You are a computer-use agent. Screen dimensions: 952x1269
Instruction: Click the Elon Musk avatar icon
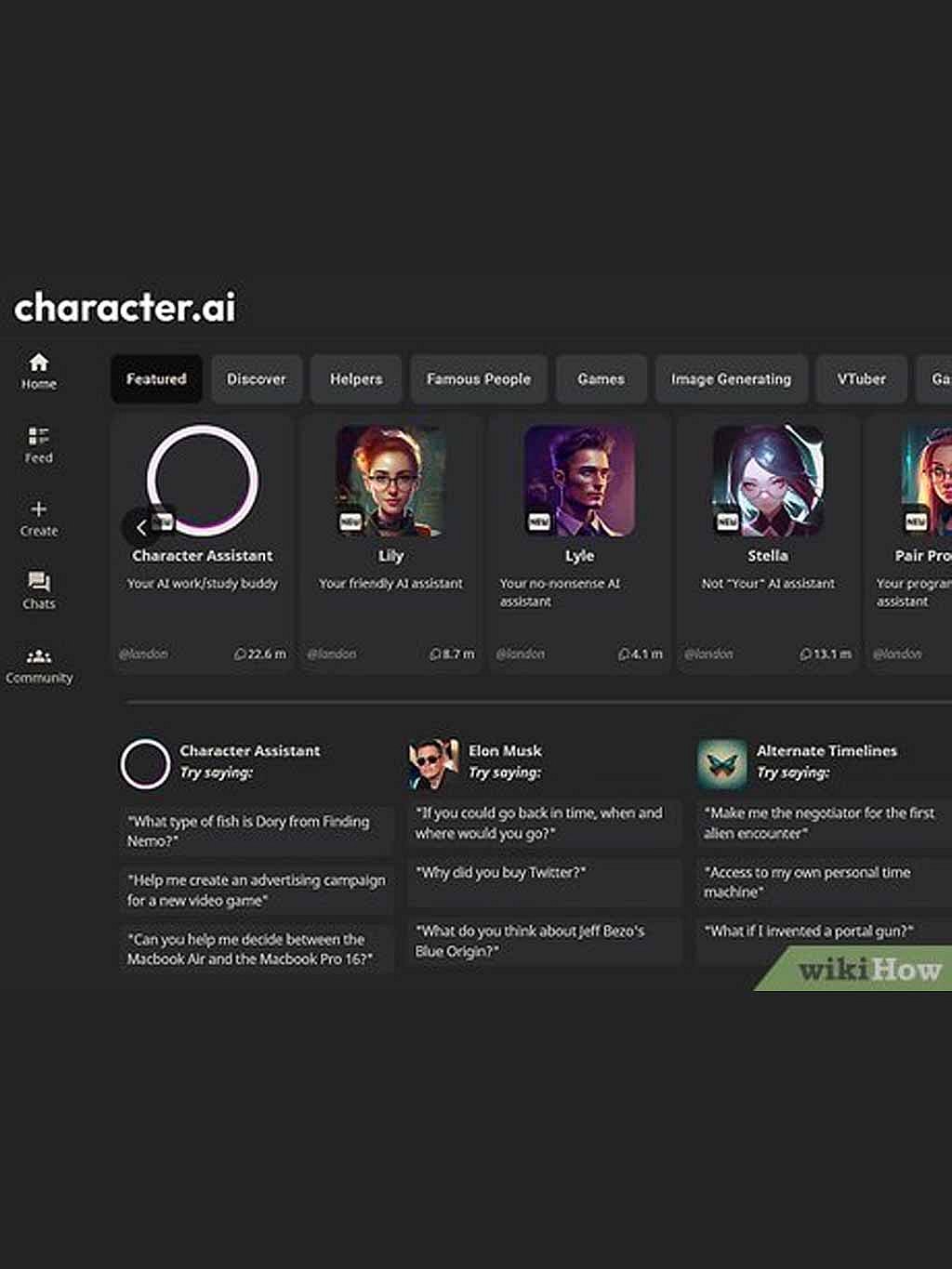coord(434,762)
